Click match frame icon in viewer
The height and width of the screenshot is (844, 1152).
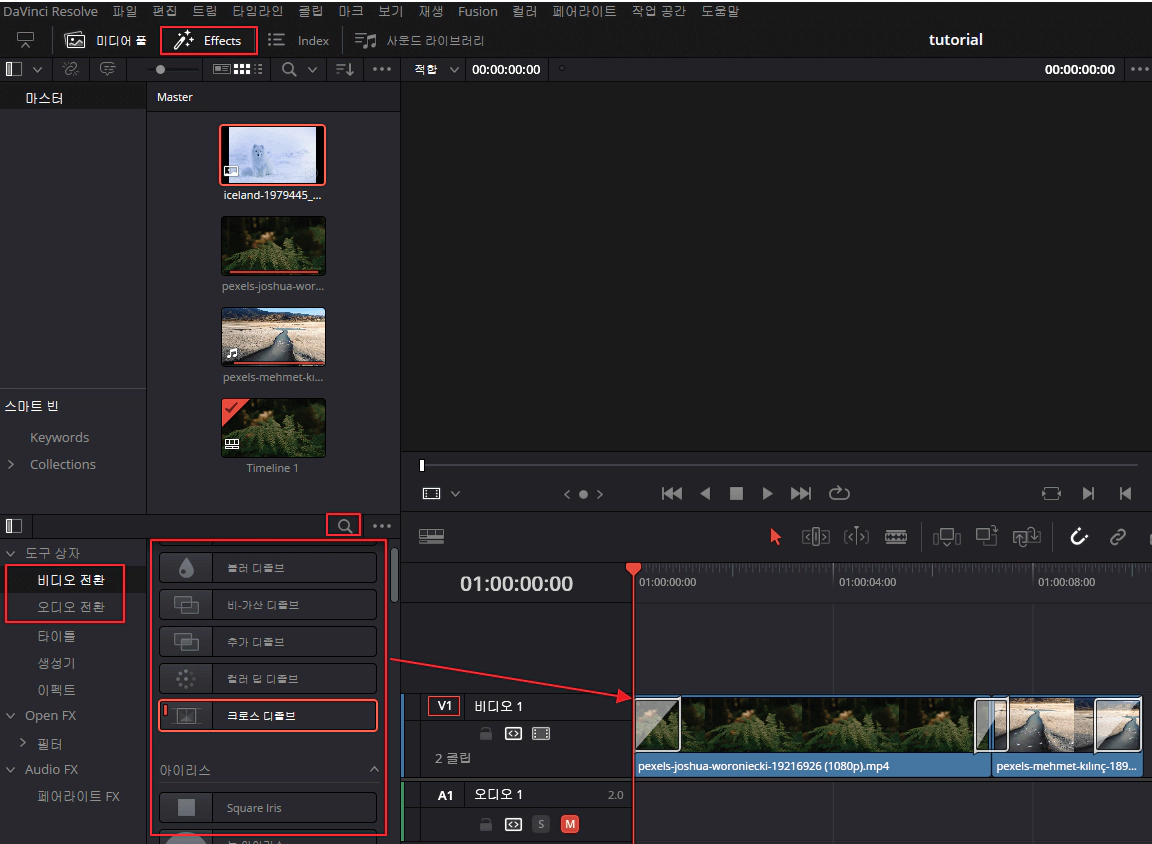point(1051,494)
